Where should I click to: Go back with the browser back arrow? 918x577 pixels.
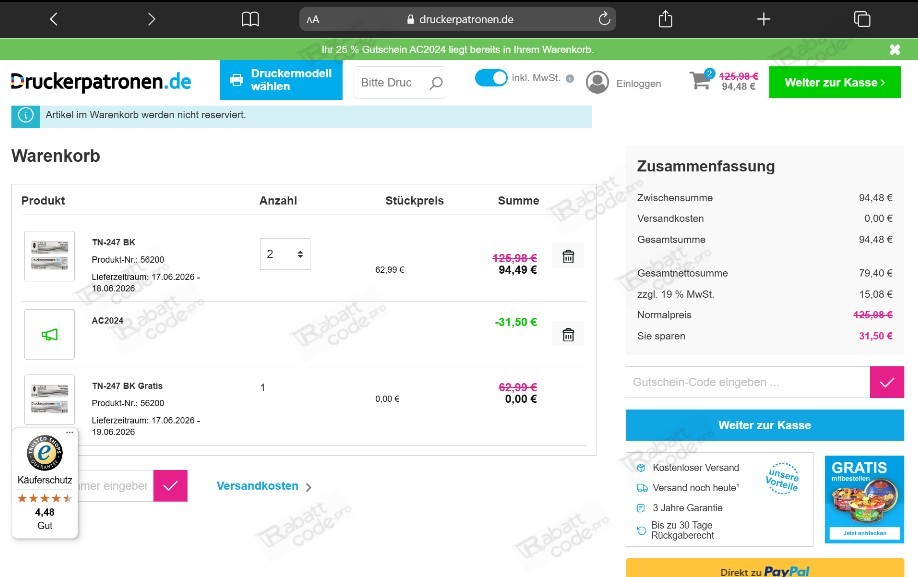pyautogui.click(x=53, y=19)
